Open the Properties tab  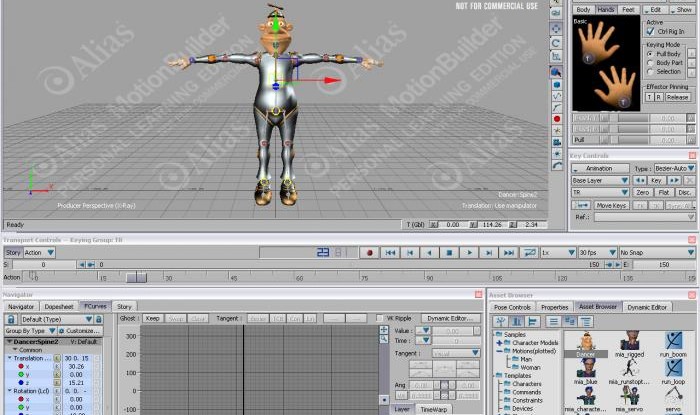[x=554, y=307]
